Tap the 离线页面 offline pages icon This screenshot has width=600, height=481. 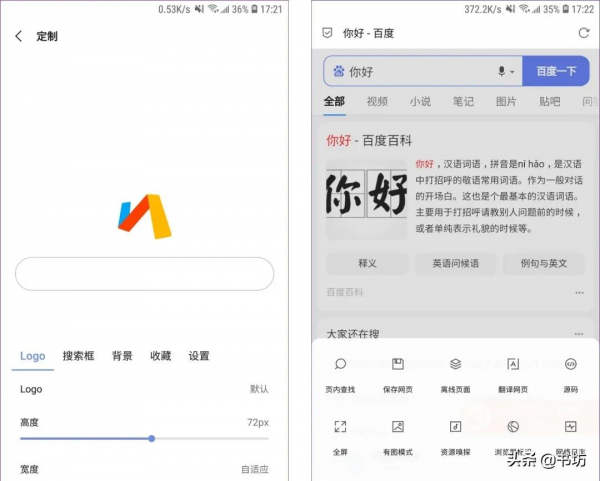coord(455,364)
